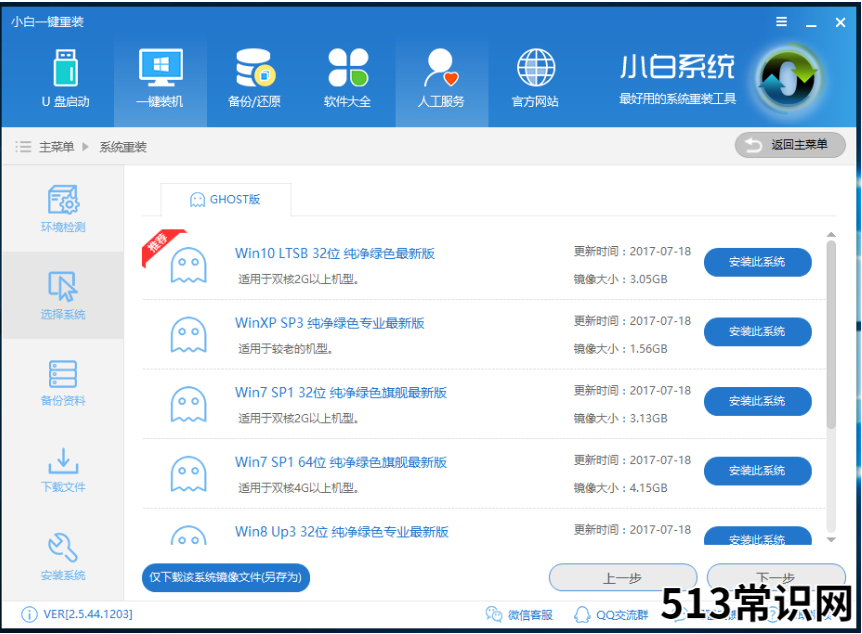Click VER[2.5.44.1203] version text
This screenshot has height=634, width=862.
88,614
